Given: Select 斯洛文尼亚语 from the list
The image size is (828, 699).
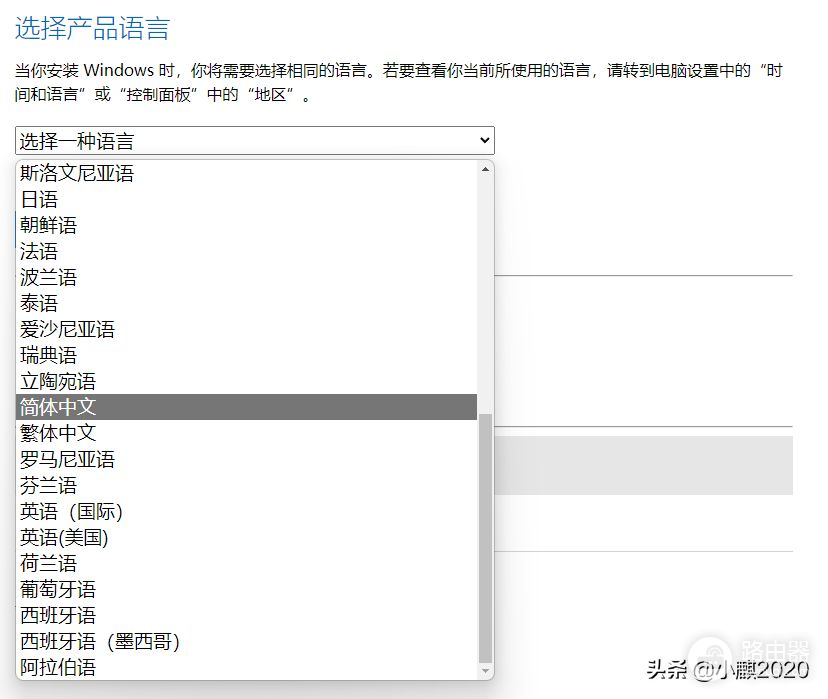Looking at the screenshot, I should click(246, 173).
